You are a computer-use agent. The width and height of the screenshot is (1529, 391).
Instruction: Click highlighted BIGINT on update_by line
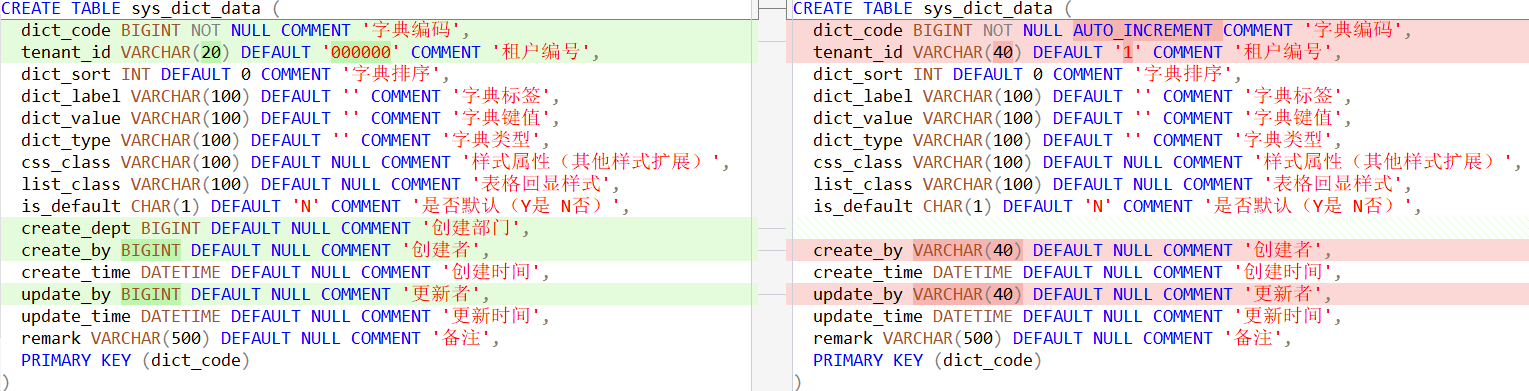click(151, 294)
